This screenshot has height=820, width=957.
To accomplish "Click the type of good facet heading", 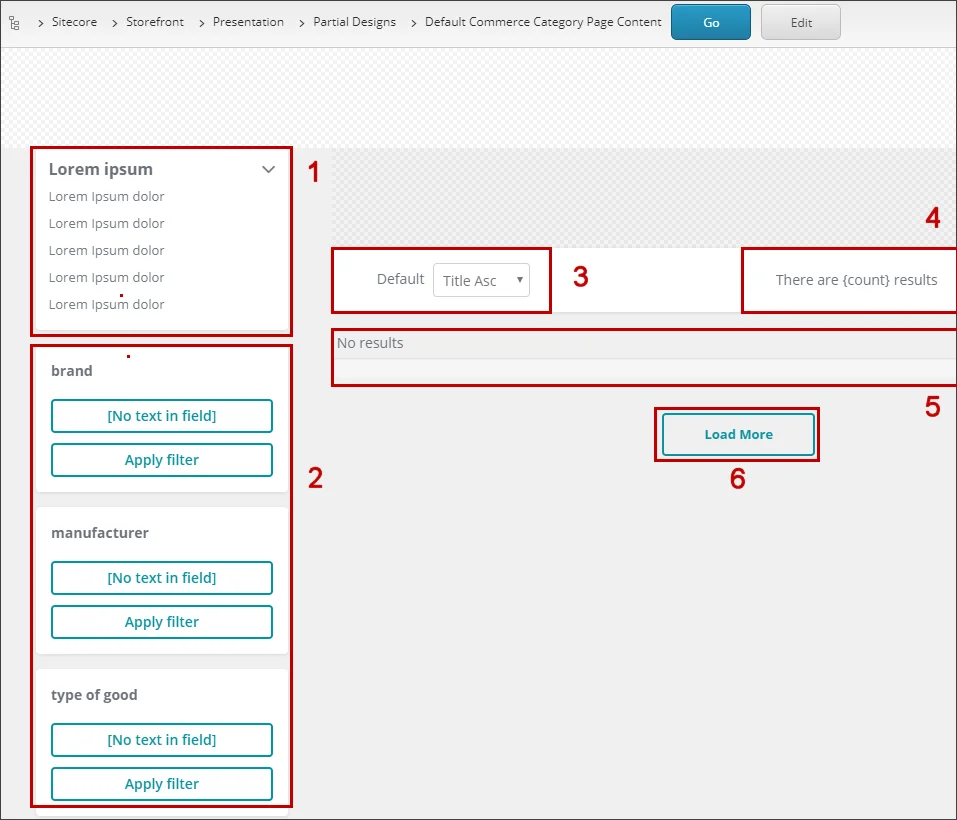I will (95, 695).
